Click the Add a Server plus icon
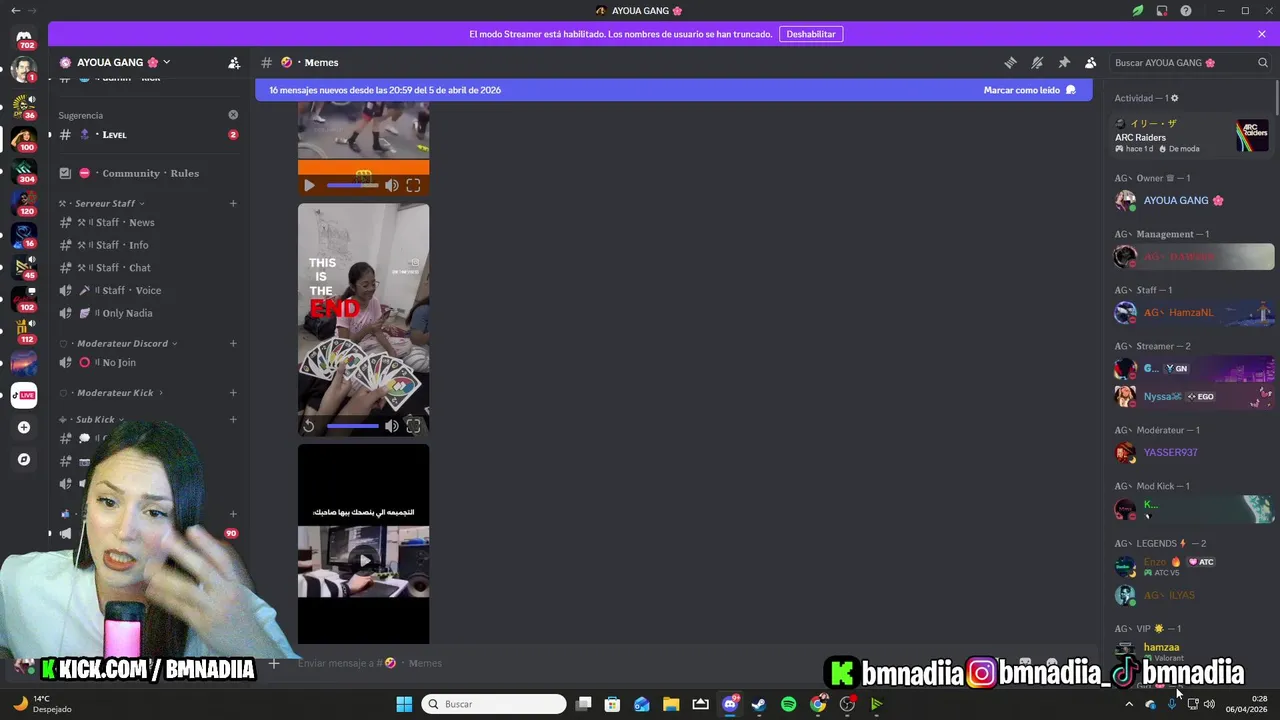The height and width of the screenshot is (720, 1280). coord(24,427)
